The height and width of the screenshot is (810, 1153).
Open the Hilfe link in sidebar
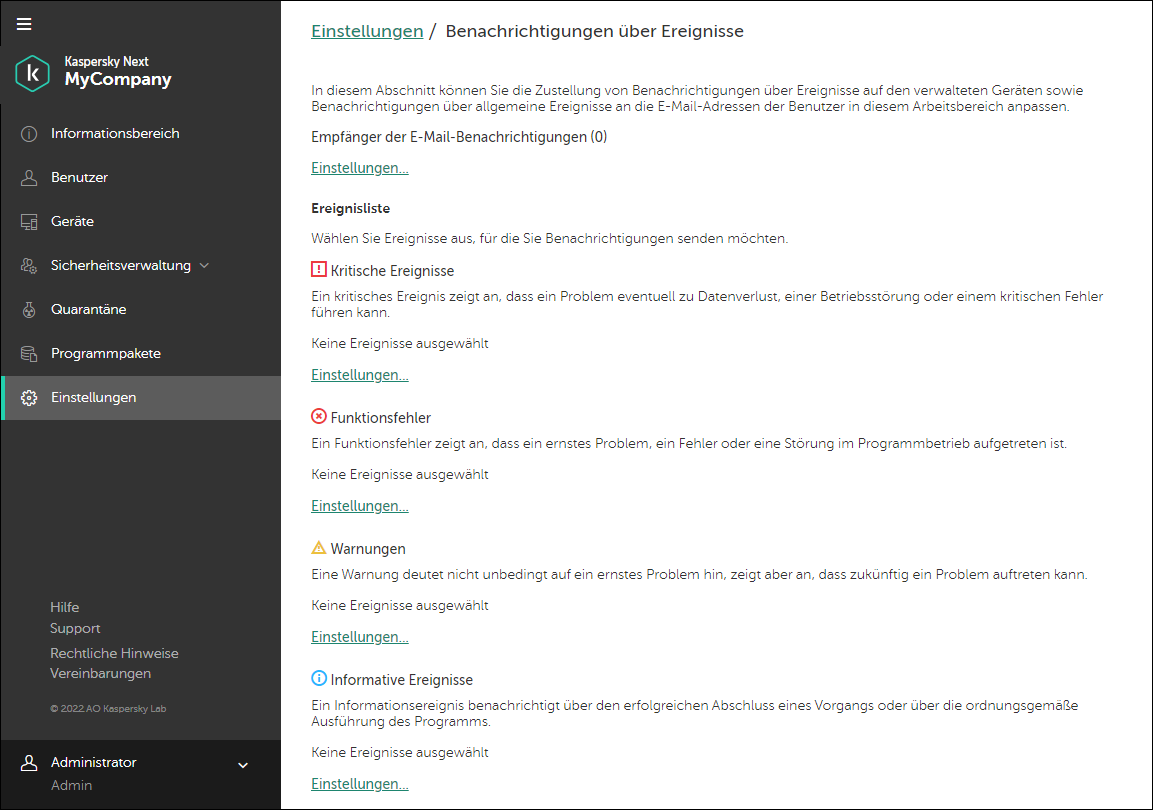tap(65, 607)
